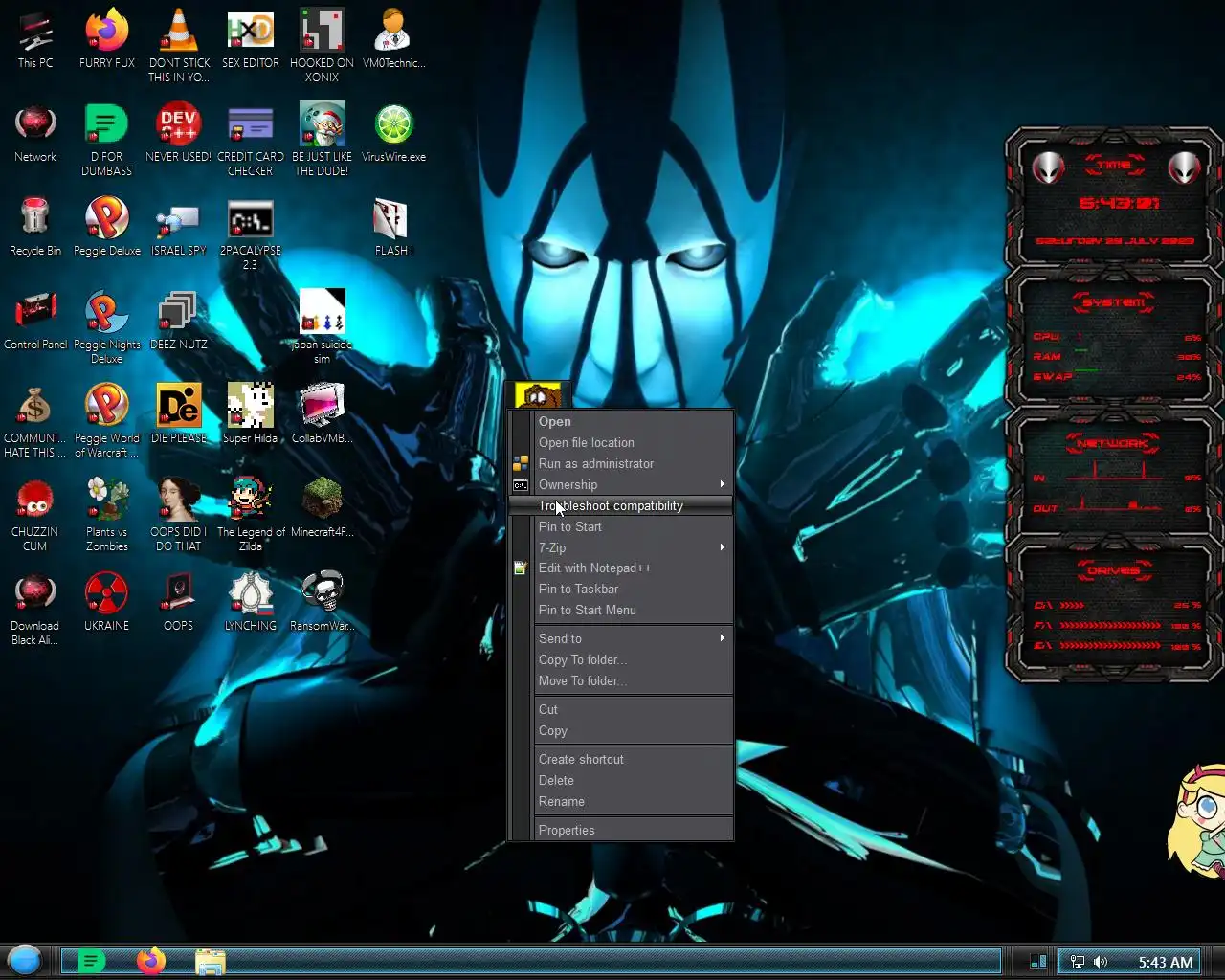Select the Control Panel desktop icon

pyautogui.click(x=35, y=321)
